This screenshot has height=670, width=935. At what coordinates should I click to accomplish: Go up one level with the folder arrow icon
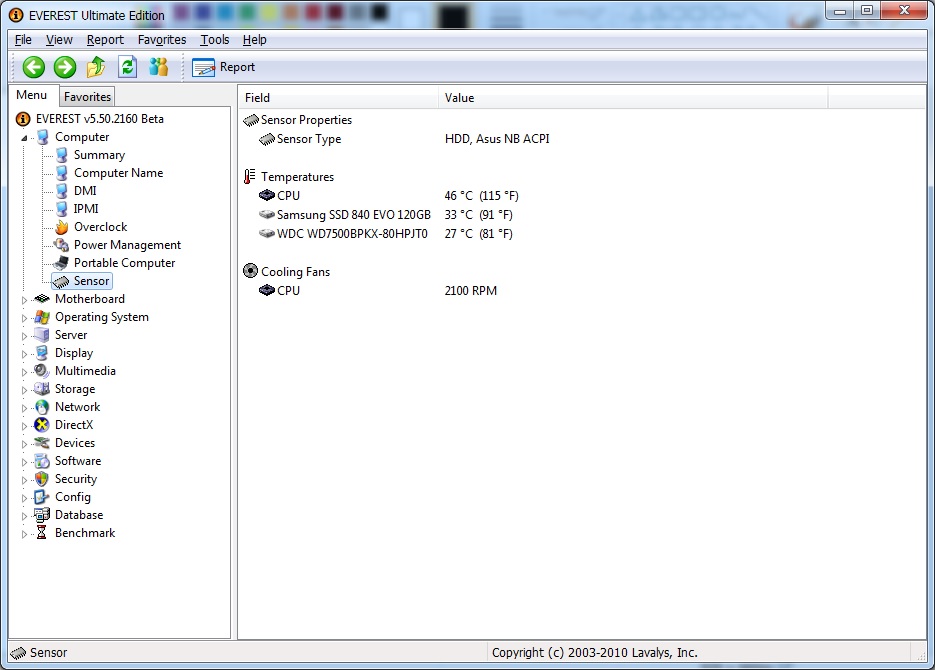pos(96,67)
